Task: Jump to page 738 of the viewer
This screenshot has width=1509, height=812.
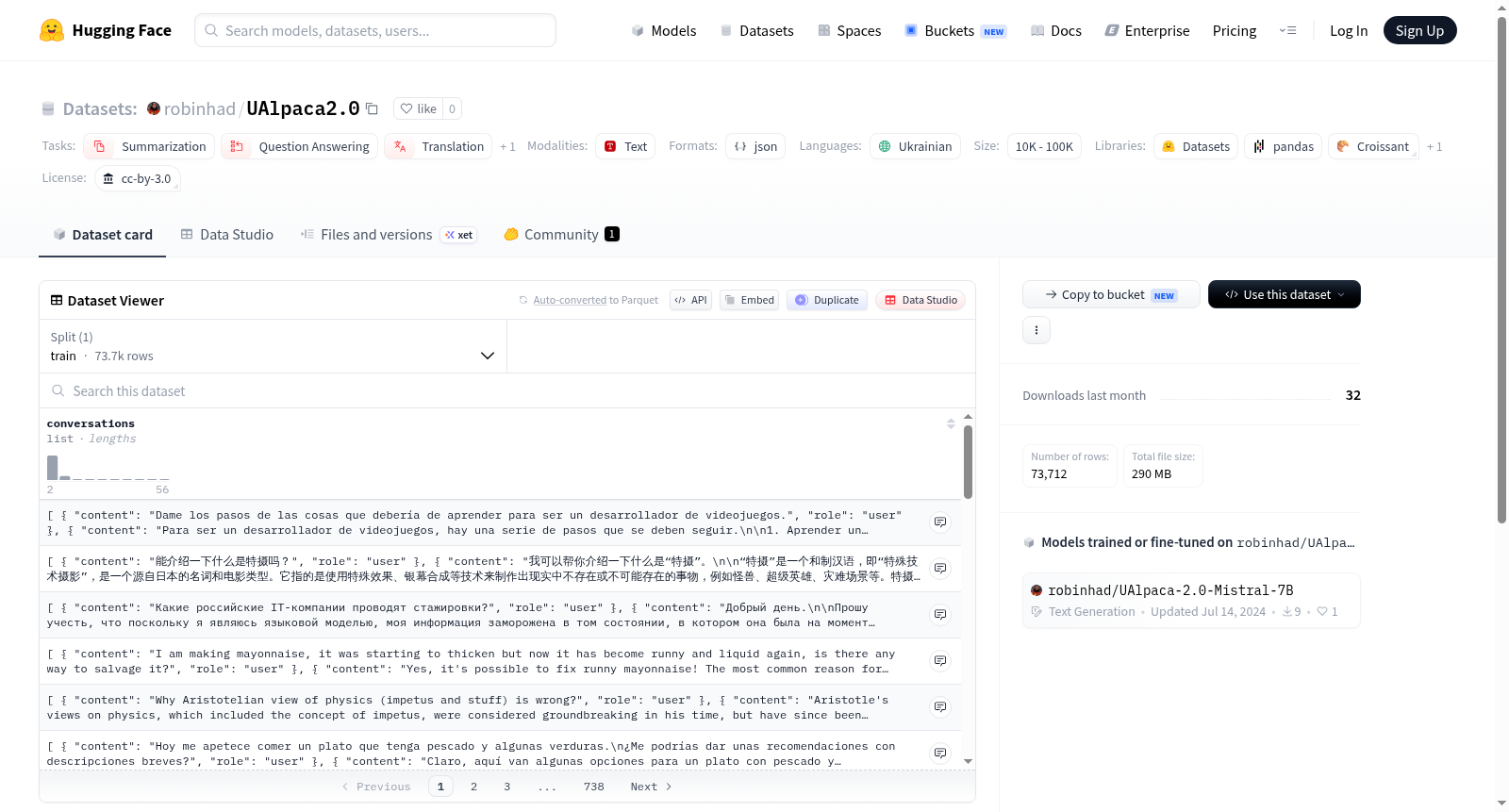Action: [593, 787]
